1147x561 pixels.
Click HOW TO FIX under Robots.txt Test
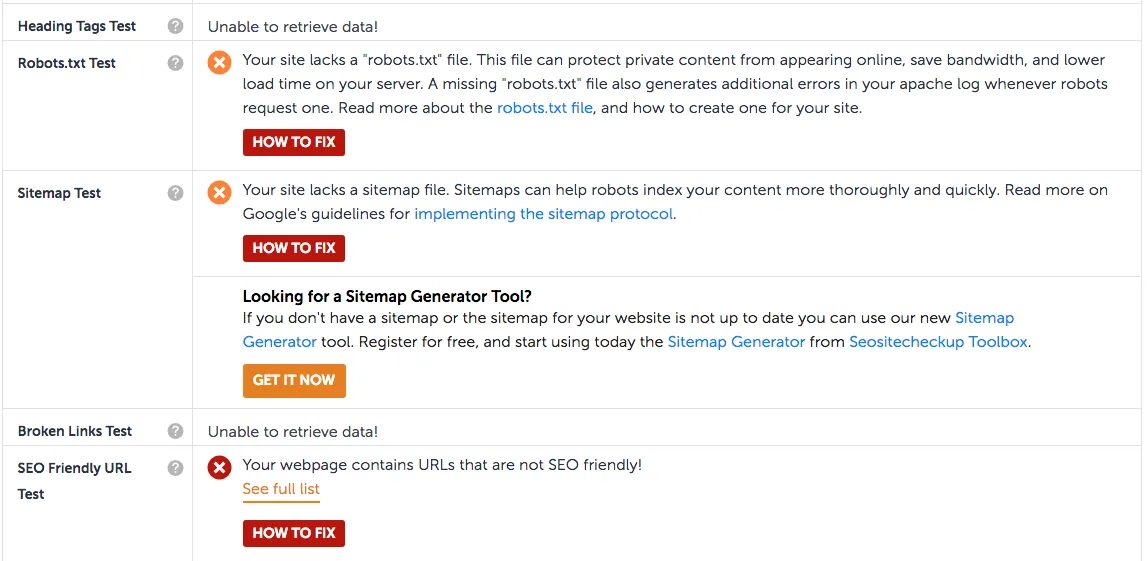(x=293, y=143)
